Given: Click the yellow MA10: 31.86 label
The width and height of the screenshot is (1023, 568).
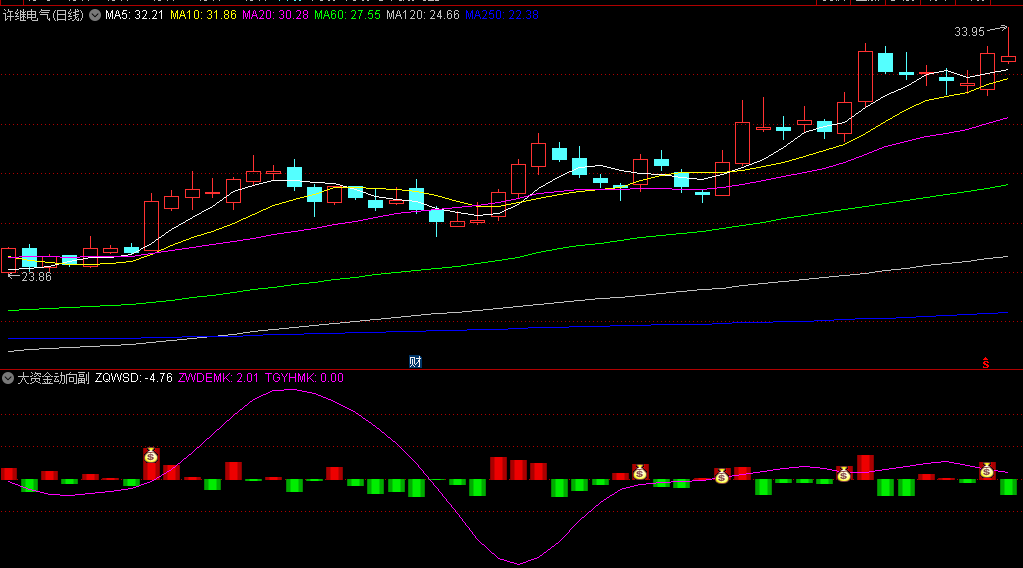Looking at the screenshot, I should (x=203, y=15).
